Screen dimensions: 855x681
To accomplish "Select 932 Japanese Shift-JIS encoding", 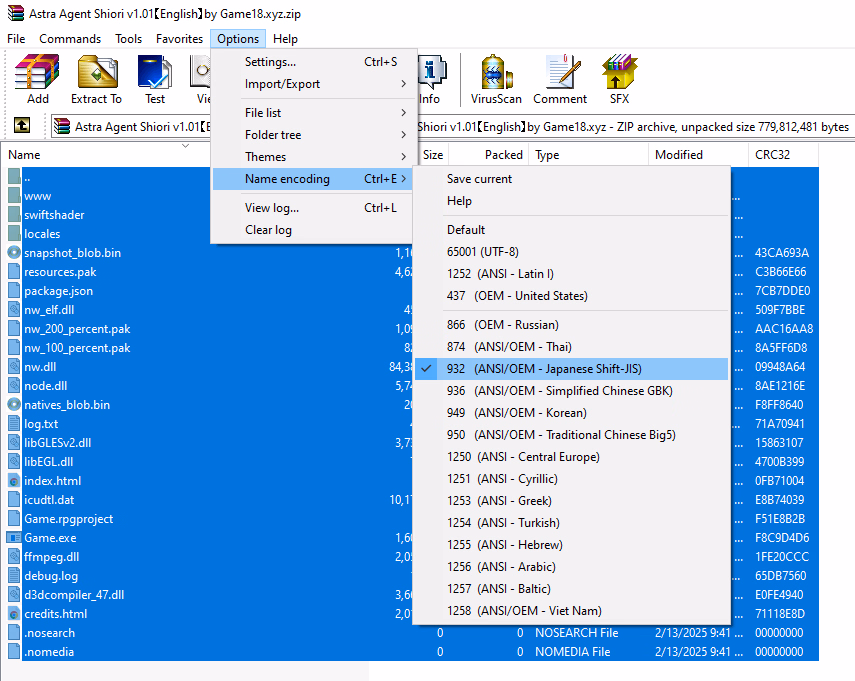I will coord(571,369).
